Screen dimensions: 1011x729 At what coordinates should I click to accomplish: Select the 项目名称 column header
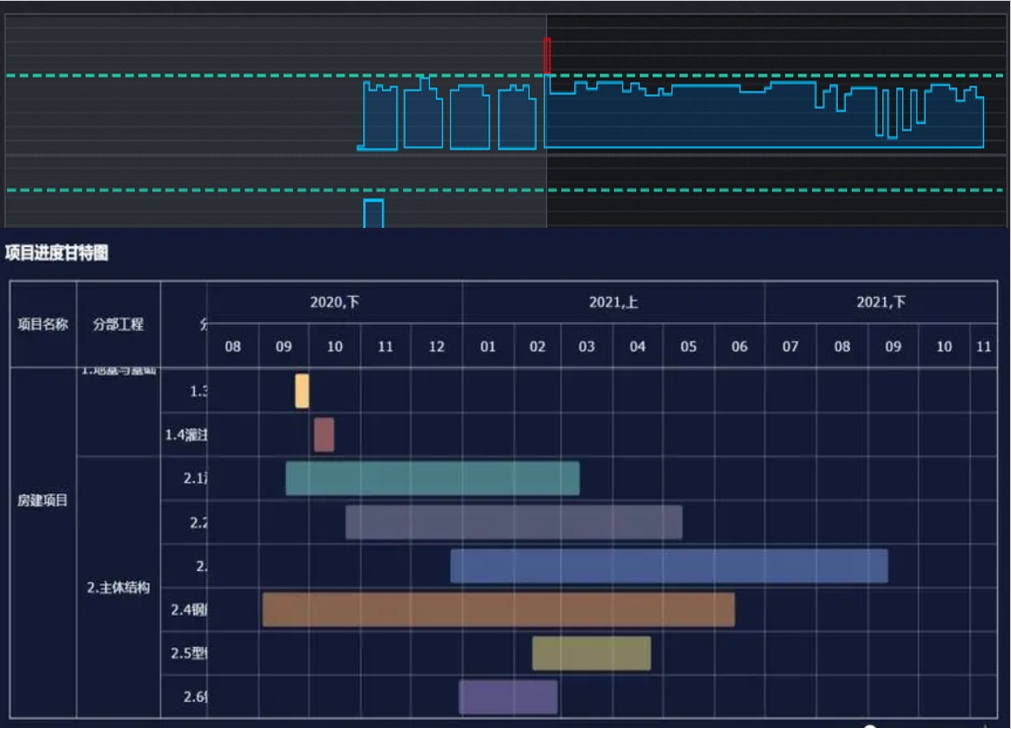43,324
